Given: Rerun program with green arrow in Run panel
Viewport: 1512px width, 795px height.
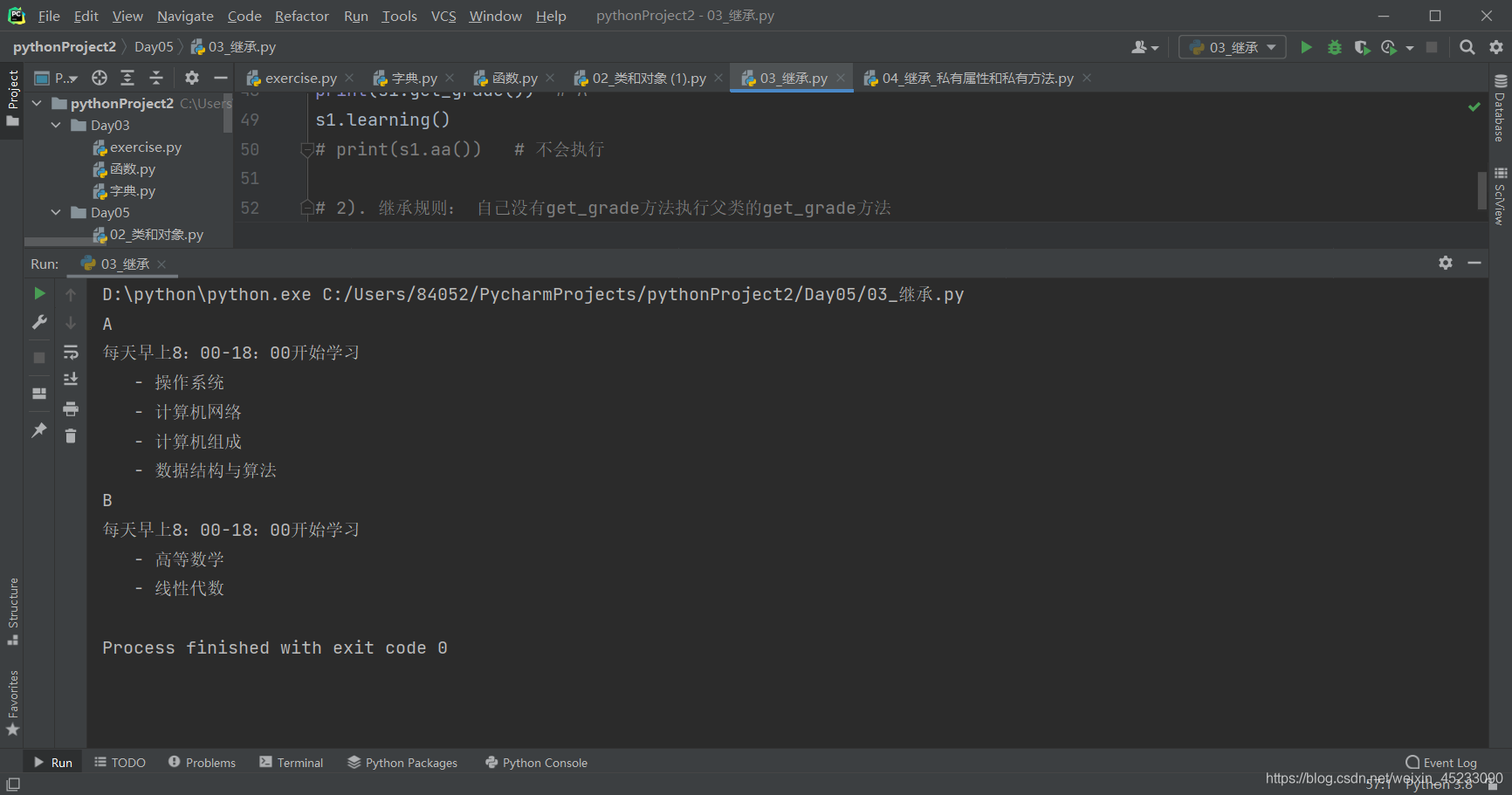Looking at the screenshot, I should pos(39,293).
